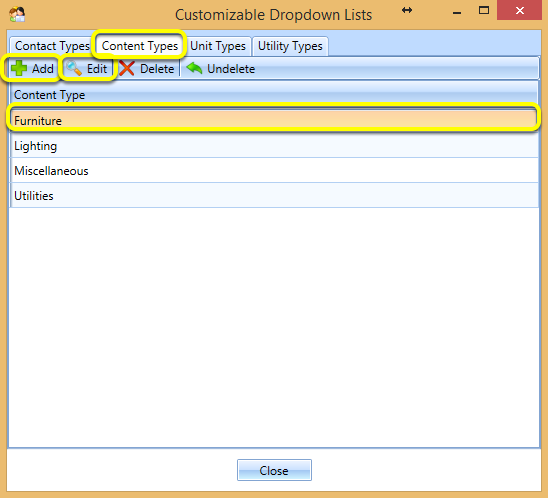
Task: Open the Utility Types tab
Action: [x=290, y=46]
